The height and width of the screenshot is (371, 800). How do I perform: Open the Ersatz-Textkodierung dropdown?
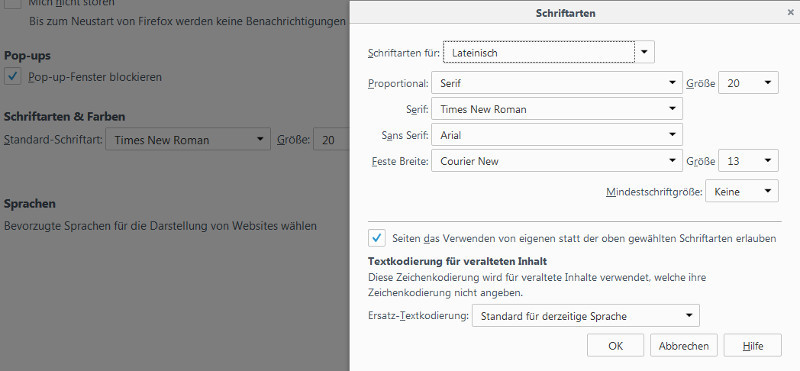586,315
